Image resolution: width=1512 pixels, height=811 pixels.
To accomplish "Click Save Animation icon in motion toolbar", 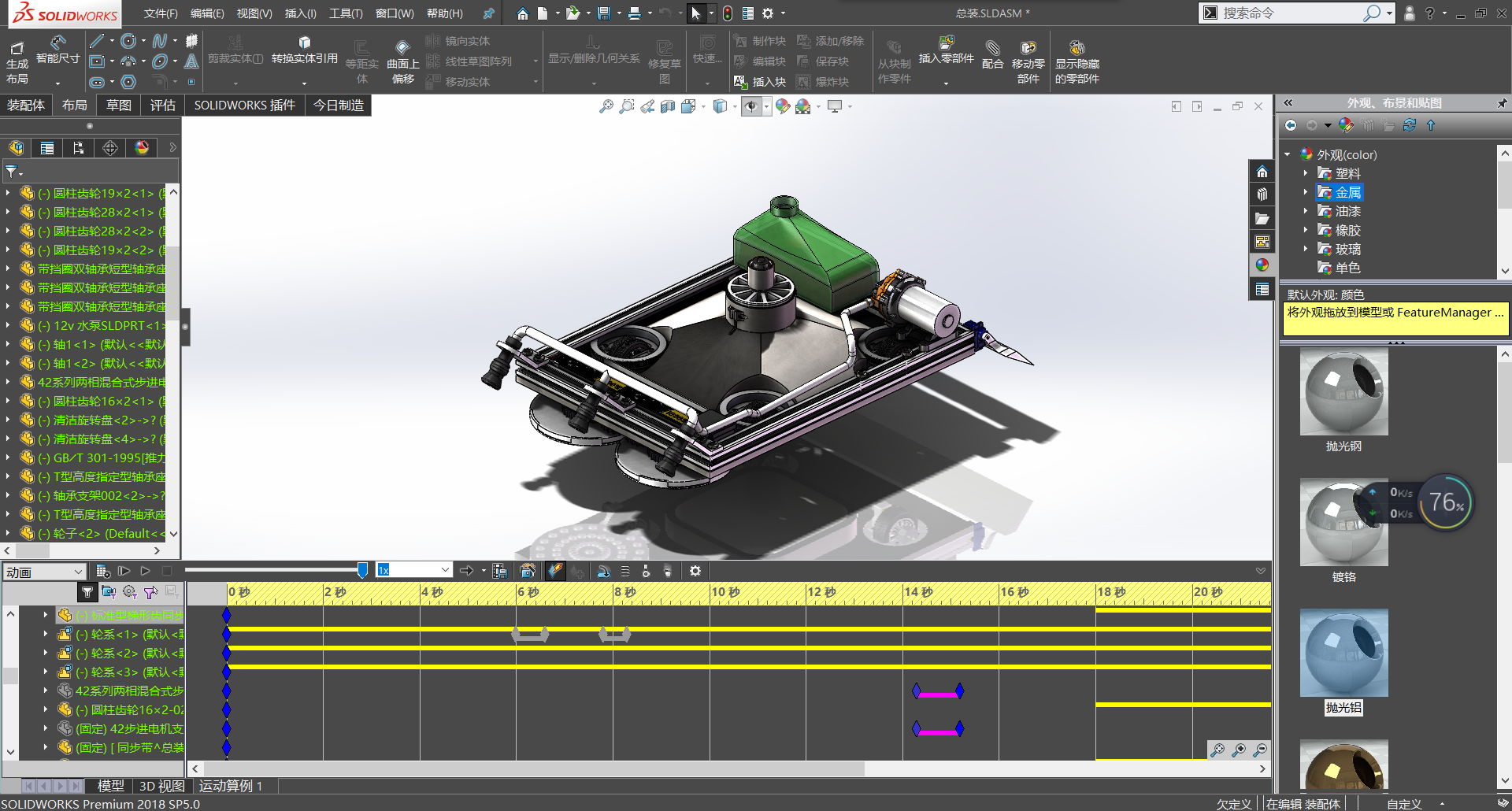I will (499, 571).
